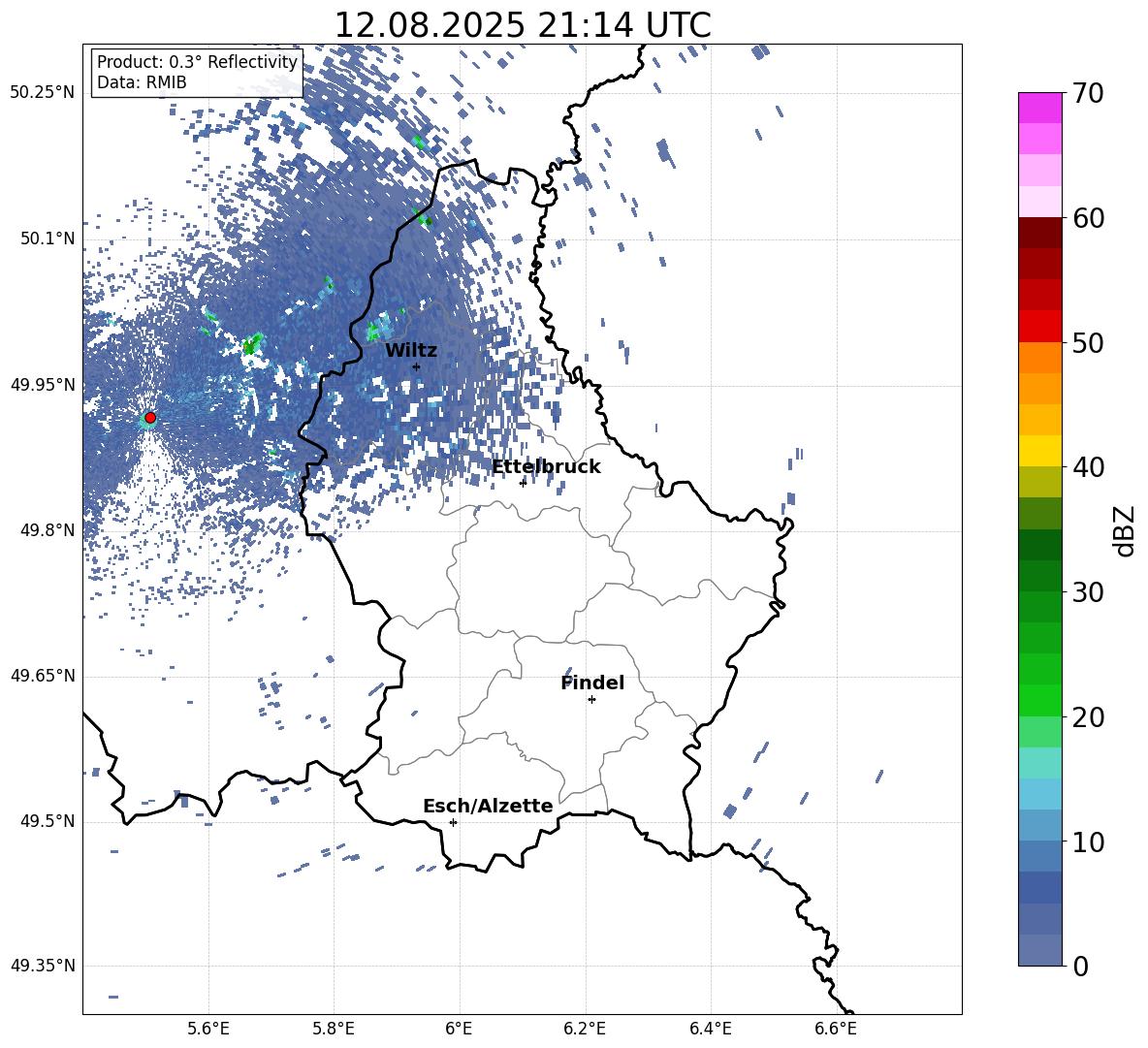Click the orange colorbar band below 50

(1040, 358)
